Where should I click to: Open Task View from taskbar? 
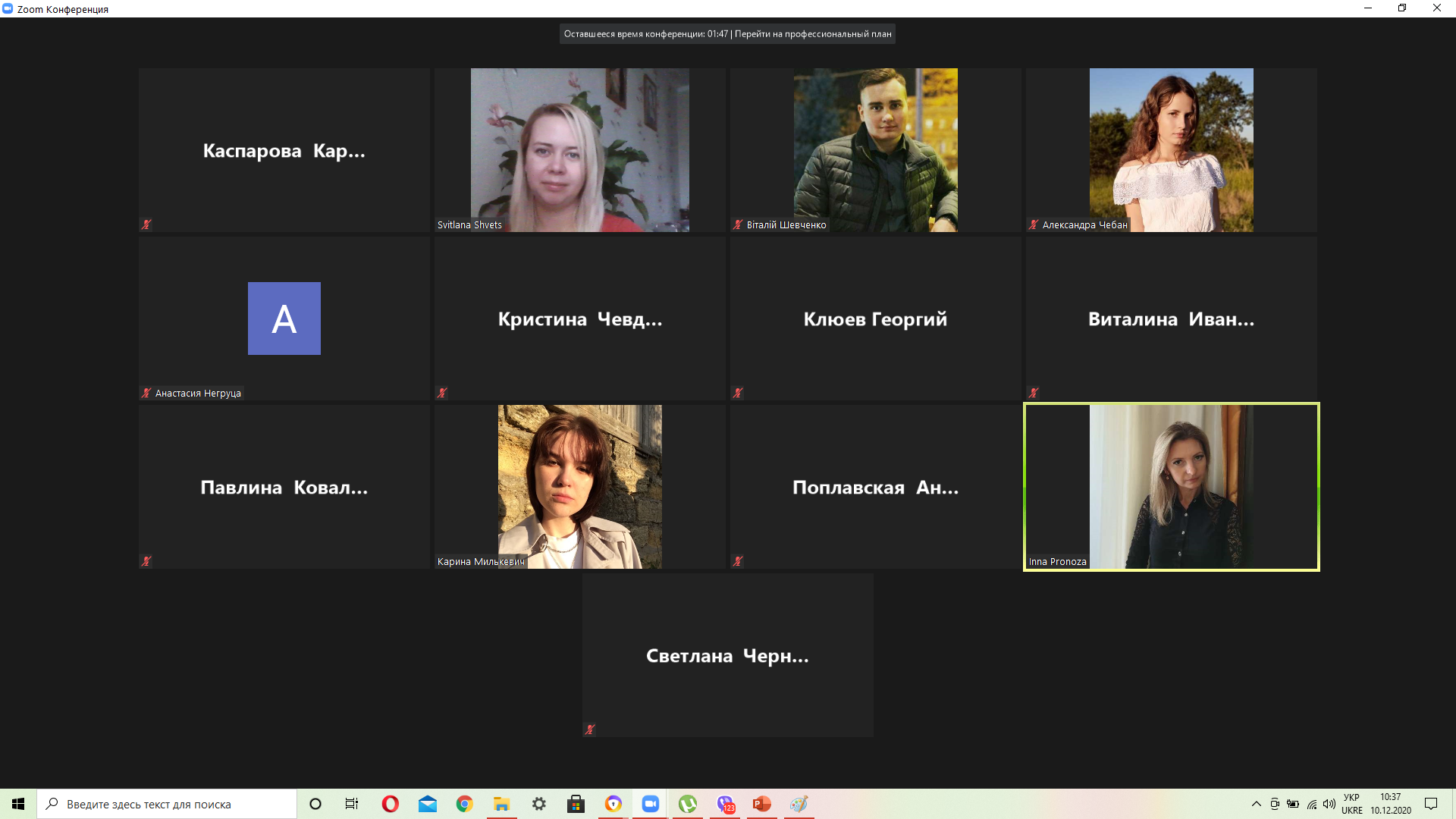point(352,804)
